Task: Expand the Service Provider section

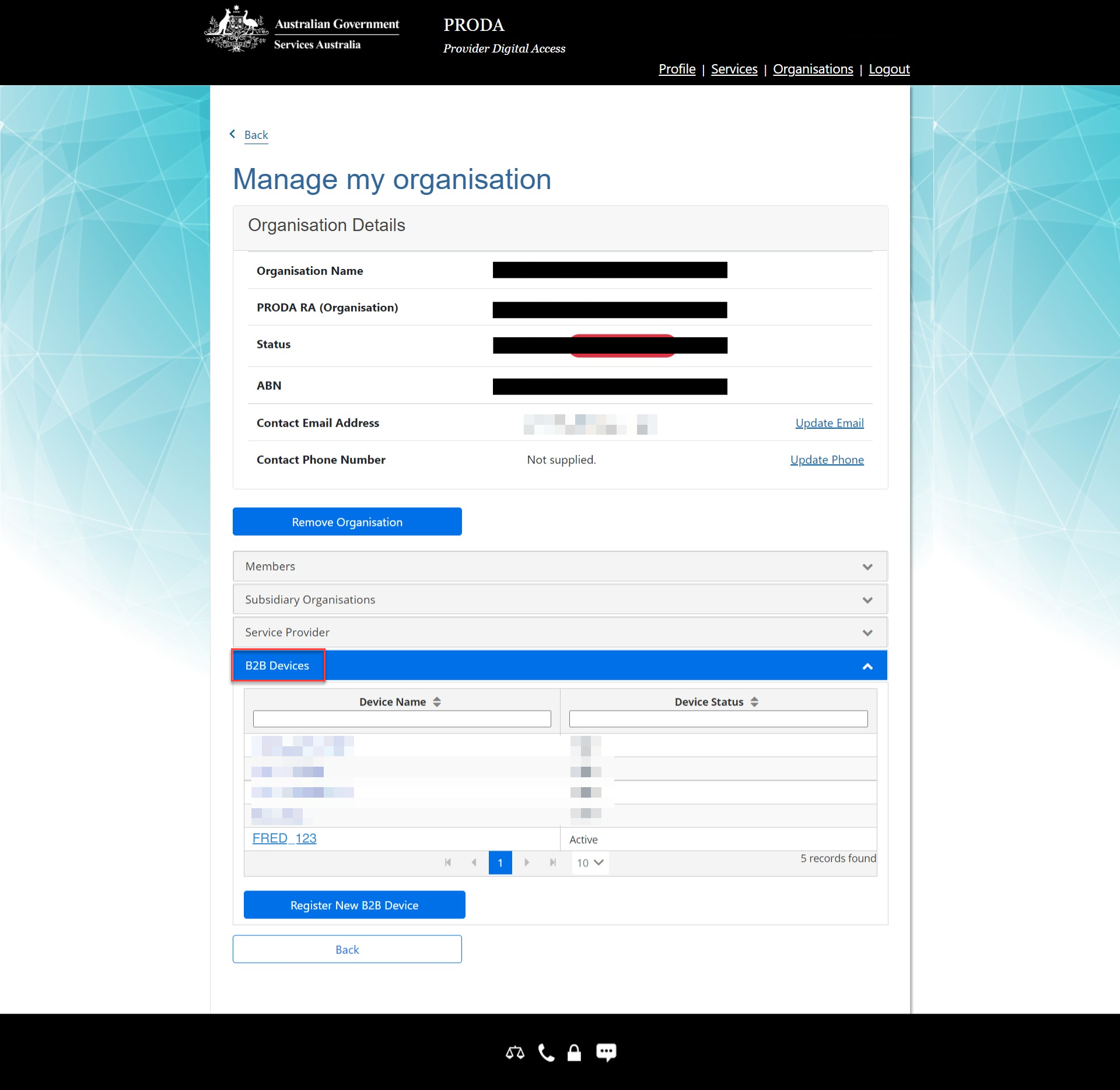Action: point(560,633)
